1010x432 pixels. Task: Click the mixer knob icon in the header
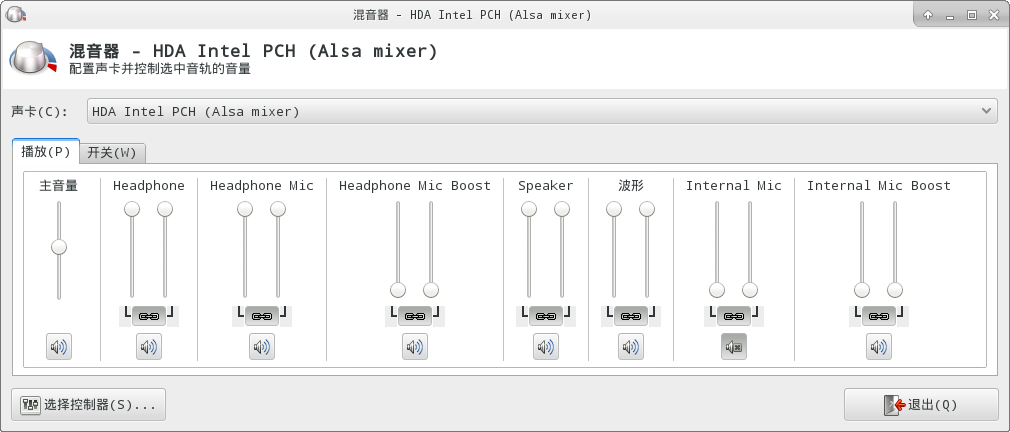click(33, 59)
